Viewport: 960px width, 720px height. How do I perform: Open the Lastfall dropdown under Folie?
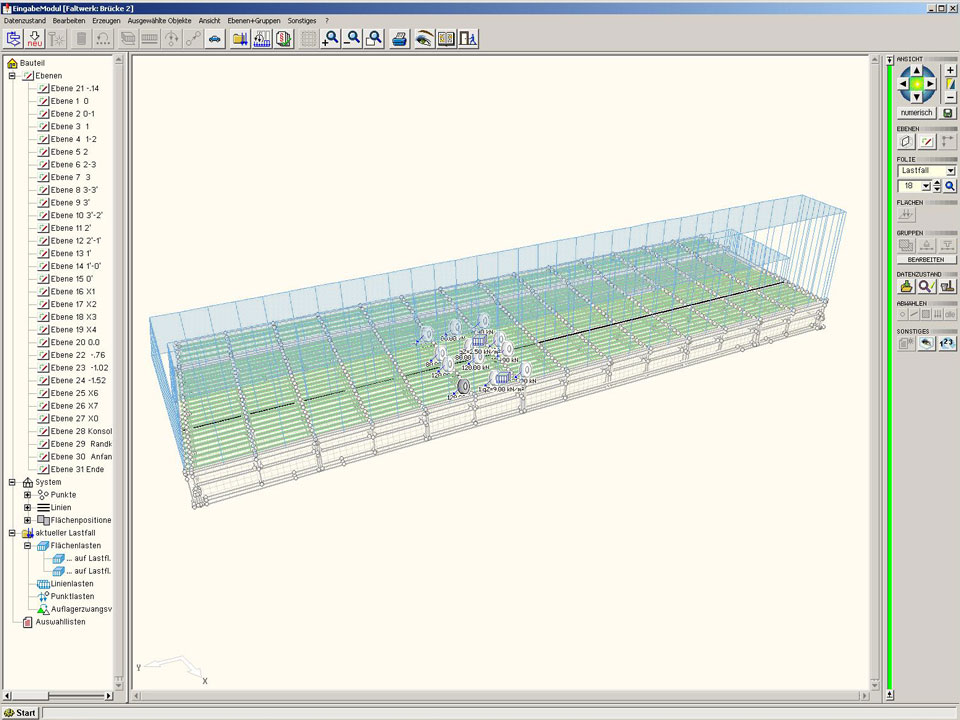click(950, 171)
